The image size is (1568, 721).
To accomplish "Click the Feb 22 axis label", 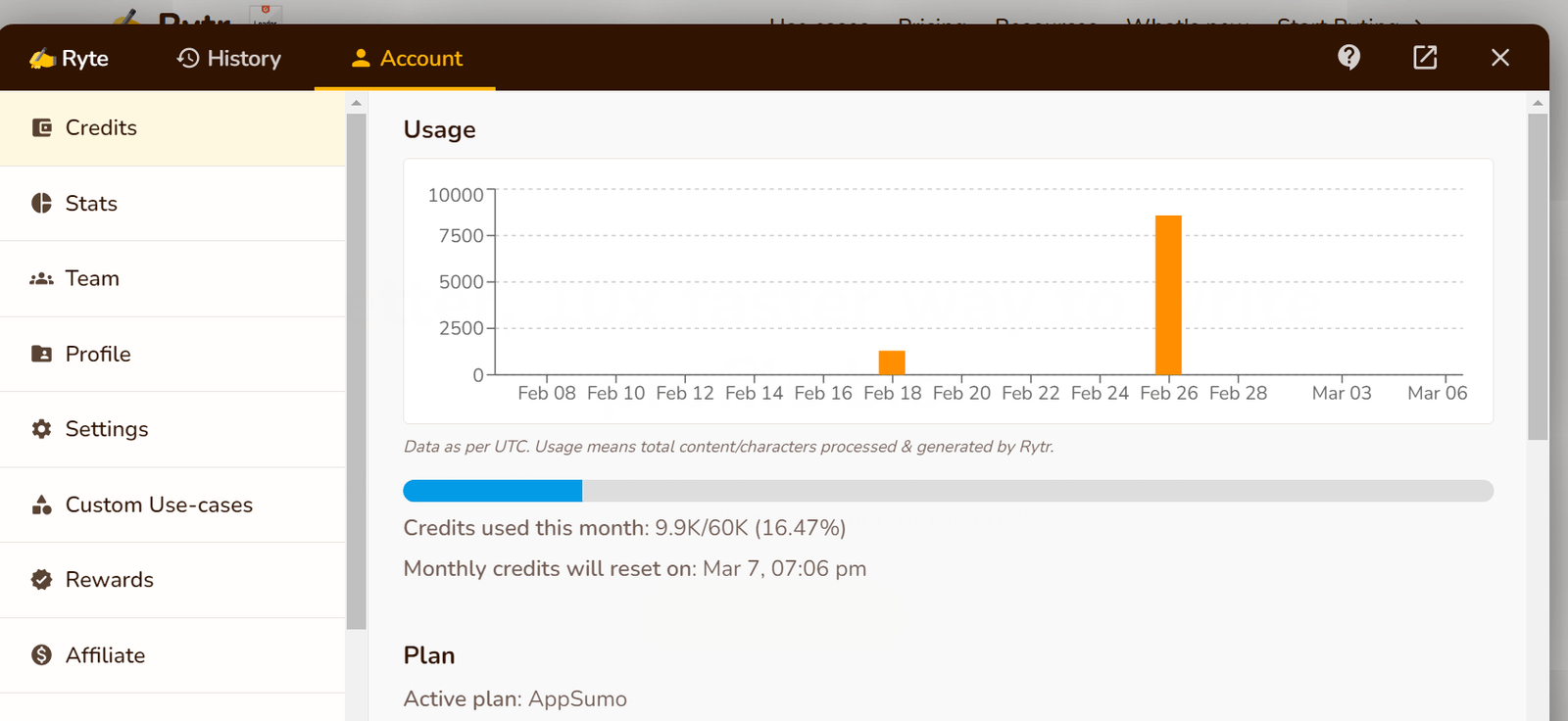I will 1031,393.
